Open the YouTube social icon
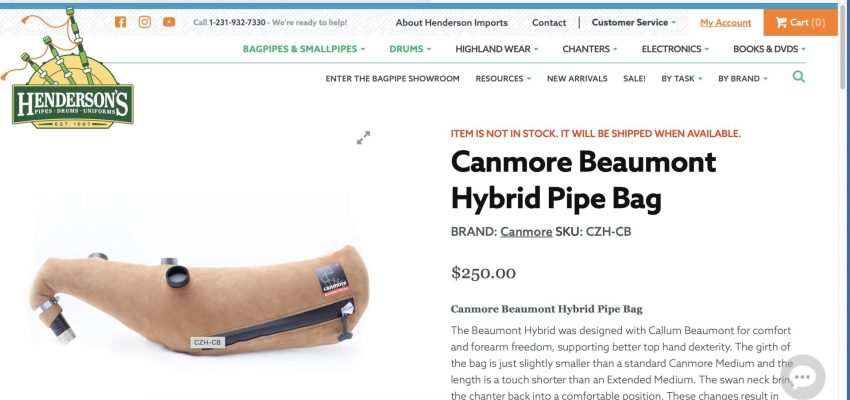 169,22
